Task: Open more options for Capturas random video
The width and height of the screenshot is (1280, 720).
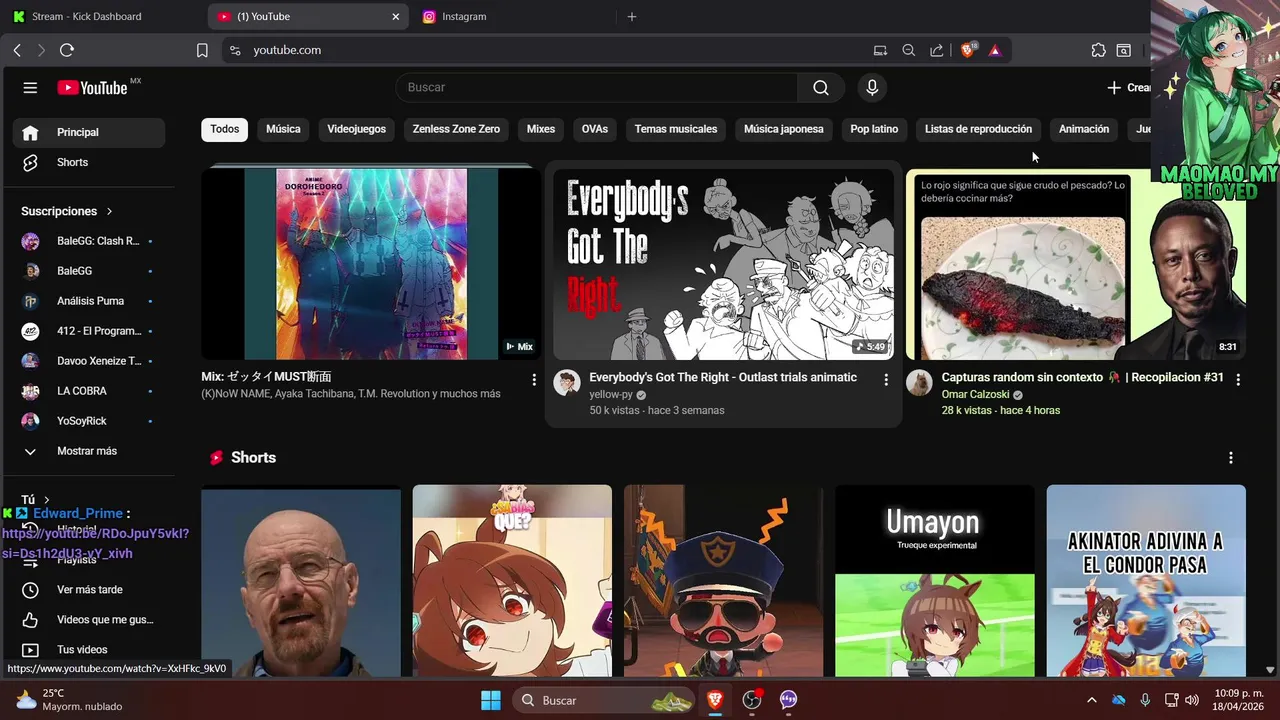Action: point(1238,380)
